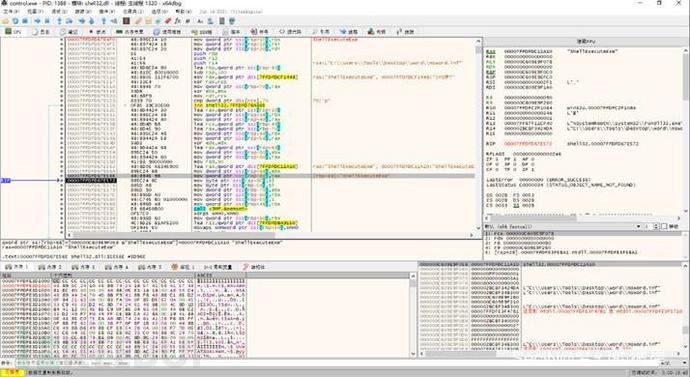This screenshot has width=690, height=377.
Task: Click the step into toolbar icon
Action: click(59, 21)
